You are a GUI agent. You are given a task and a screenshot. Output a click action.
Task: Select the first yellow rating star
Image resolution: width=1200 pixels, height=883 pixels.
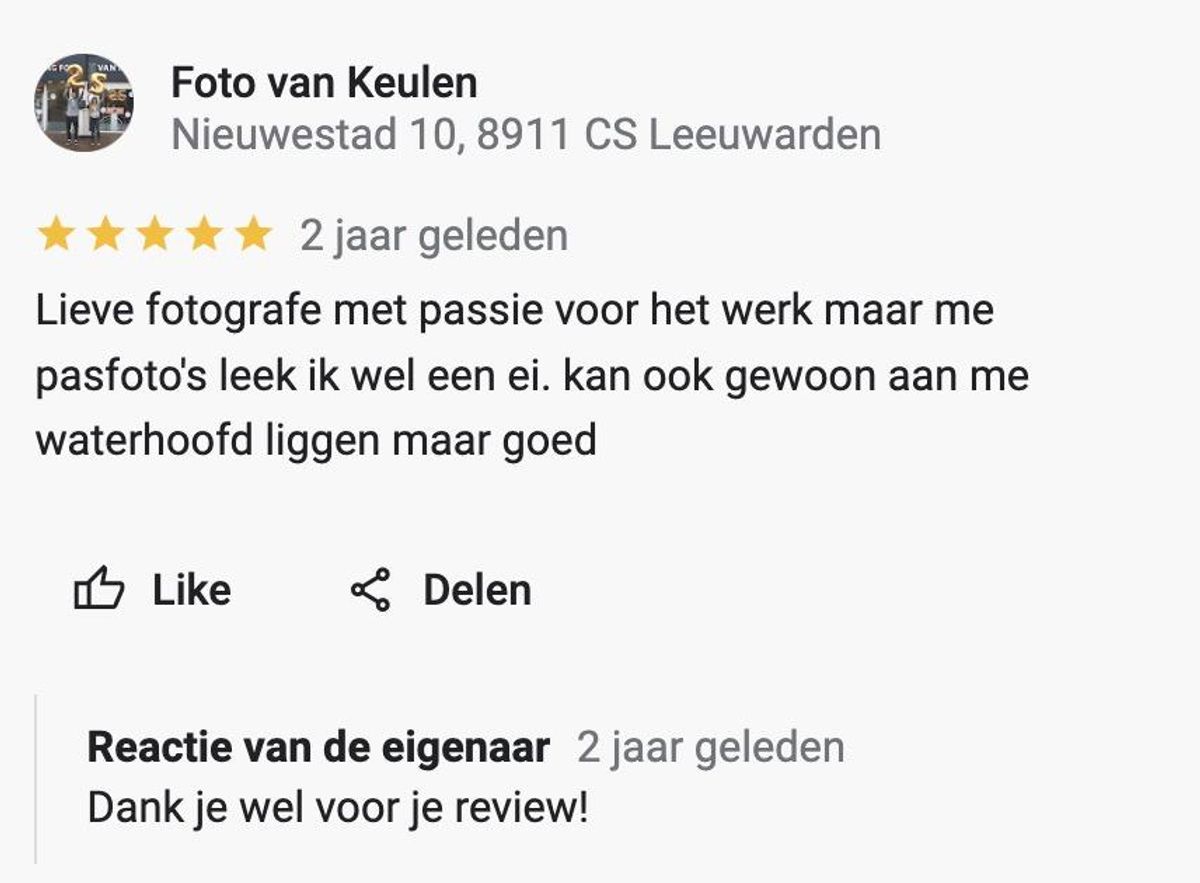[55, 235]
